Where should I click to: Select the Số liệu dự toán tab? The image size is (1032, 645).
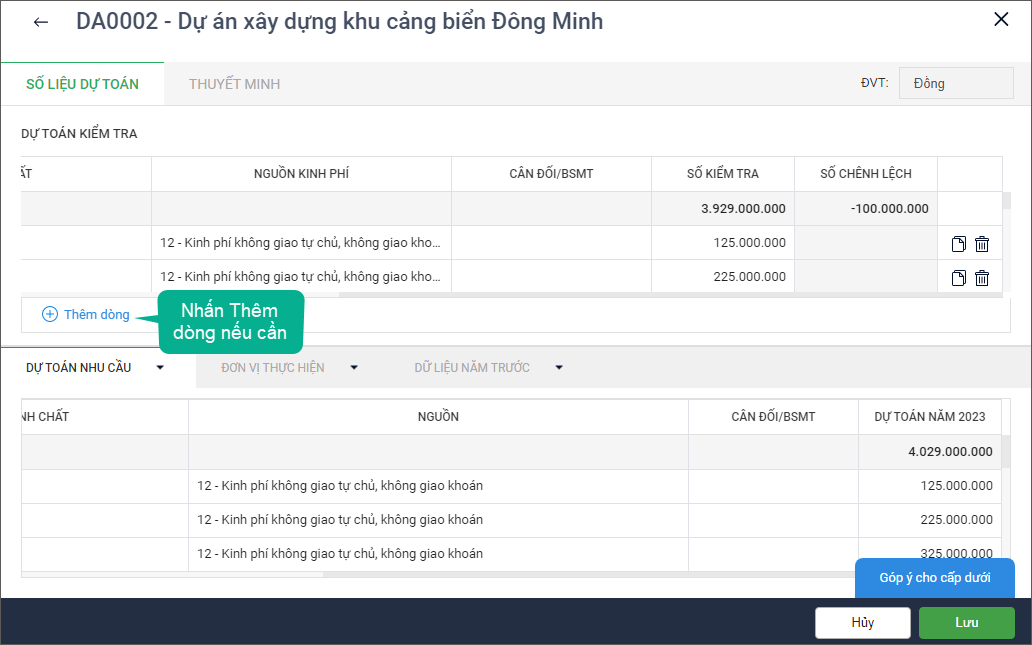(82, 84)
